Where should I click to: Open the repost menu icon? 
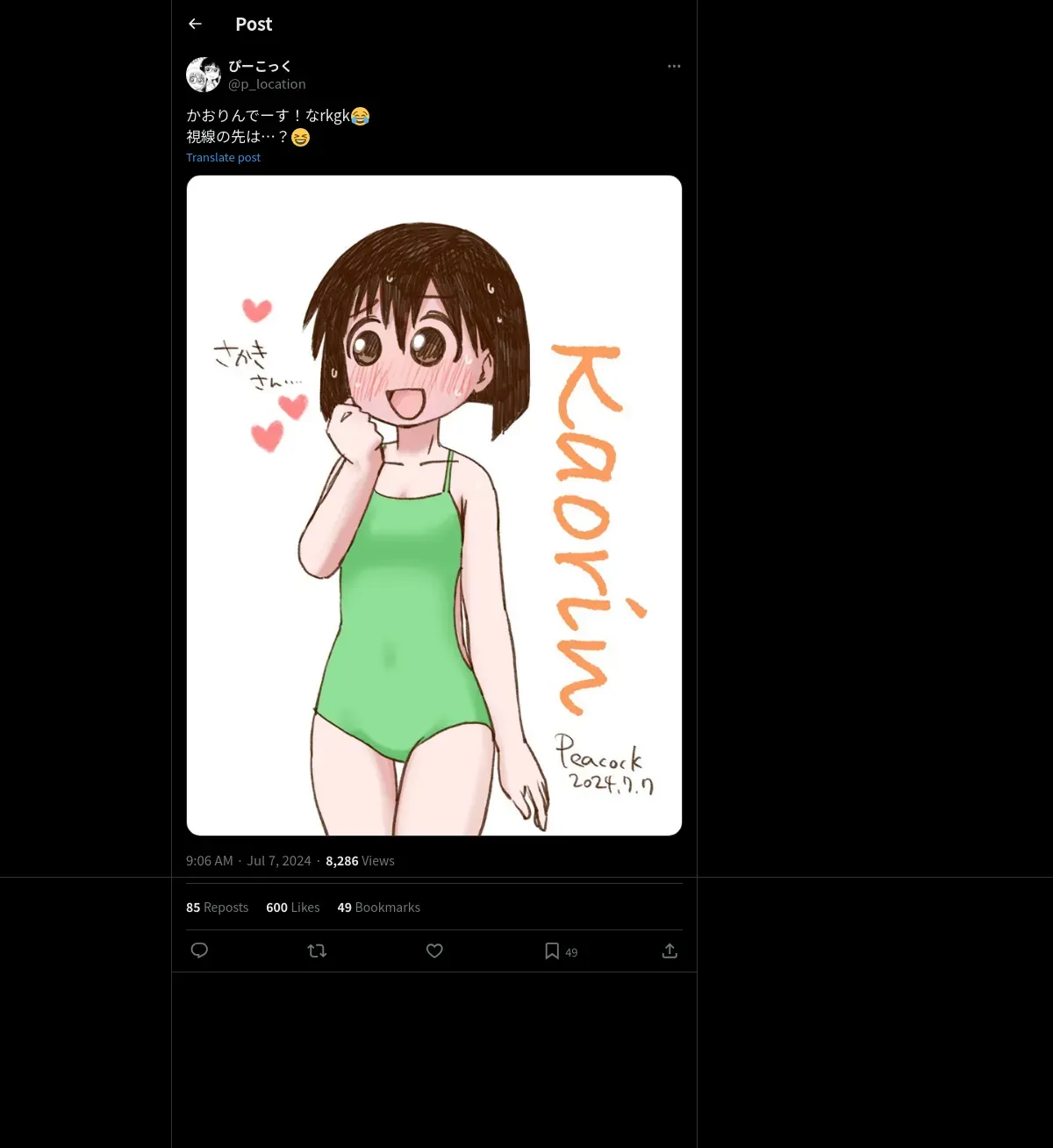coord(317,951)
